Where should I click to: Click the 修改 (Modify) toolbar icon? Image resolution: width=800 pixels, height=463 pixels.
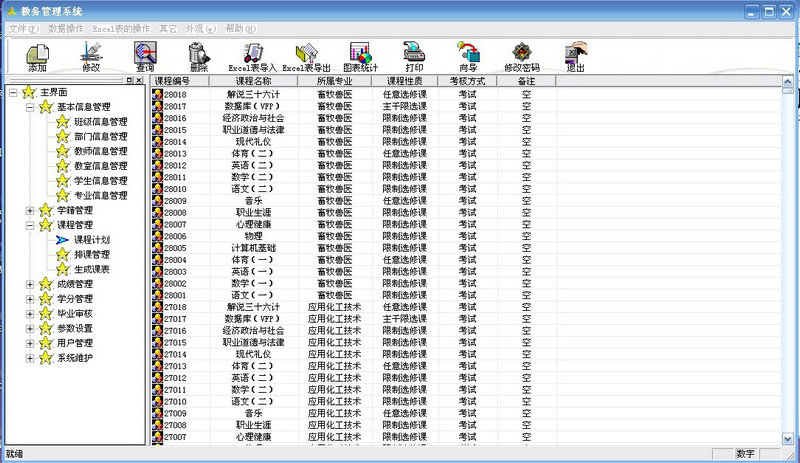pos(91,57)
